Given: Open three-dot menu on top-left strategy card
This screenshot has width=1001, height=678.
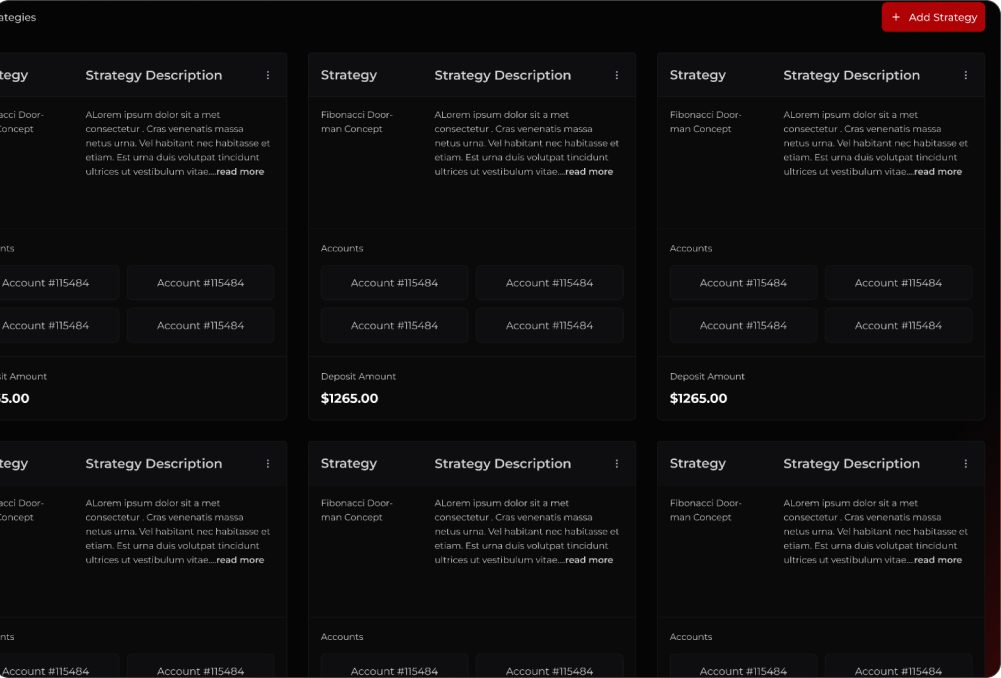Looking at the screenshot, I should 267,75.
